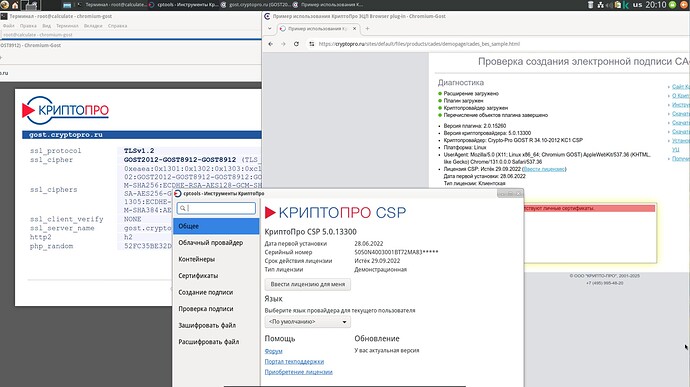Open the 'Создание подписи' section
The height and width of the screenshot is (387, 690).
tap(206, 292)
